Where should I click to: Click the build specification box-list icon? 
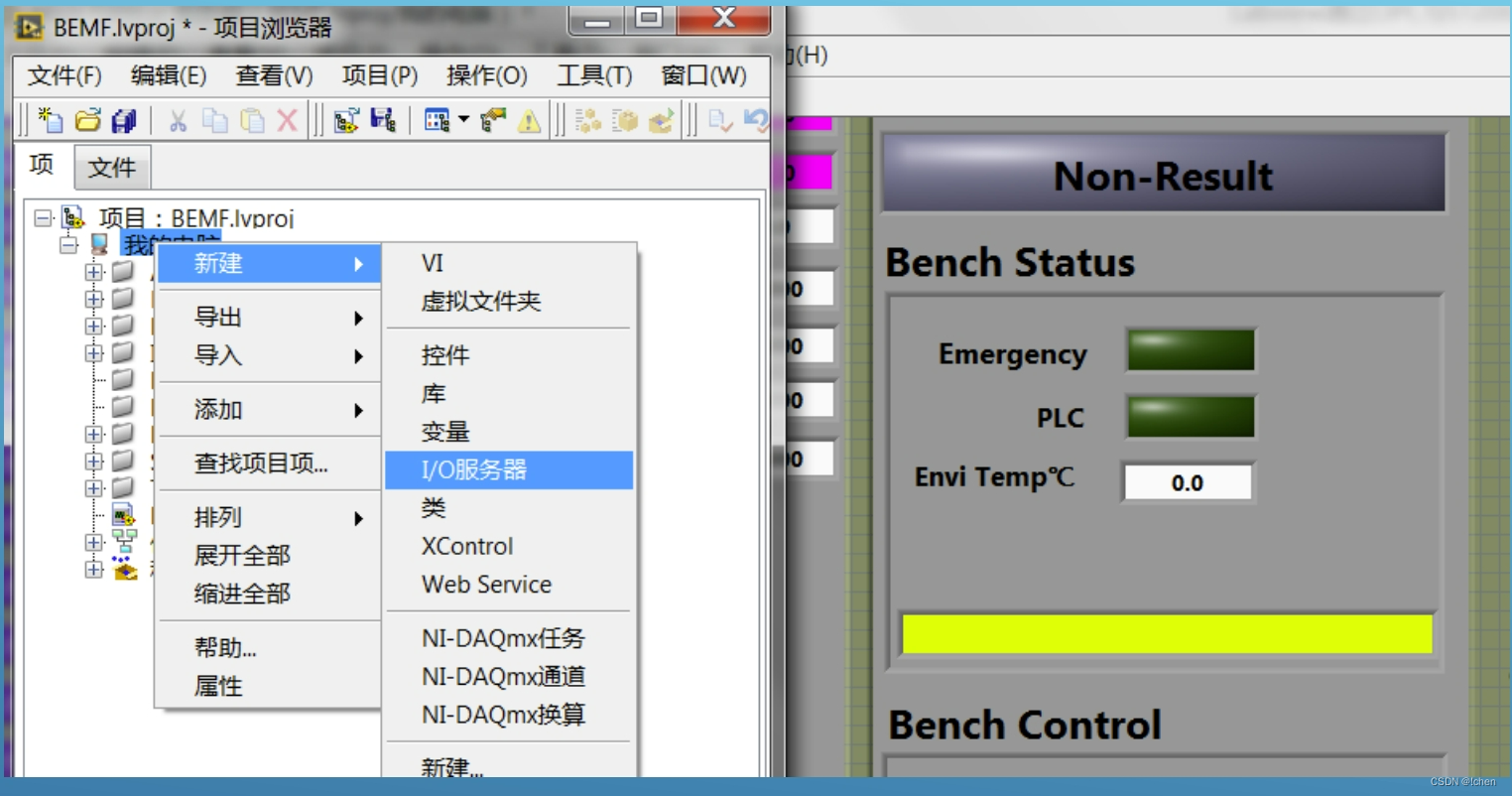pyautogui.click(x=625, y=120)
